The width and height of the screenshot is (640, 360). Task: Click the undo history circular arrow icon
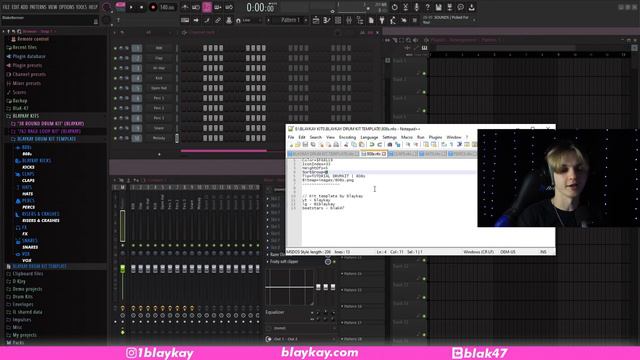click(394, 7)
